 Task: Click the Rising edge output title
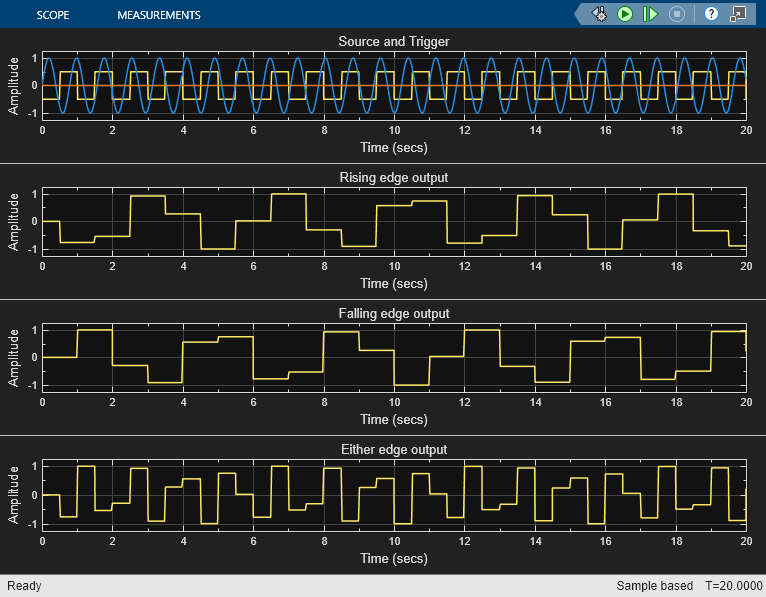point(394,177)
